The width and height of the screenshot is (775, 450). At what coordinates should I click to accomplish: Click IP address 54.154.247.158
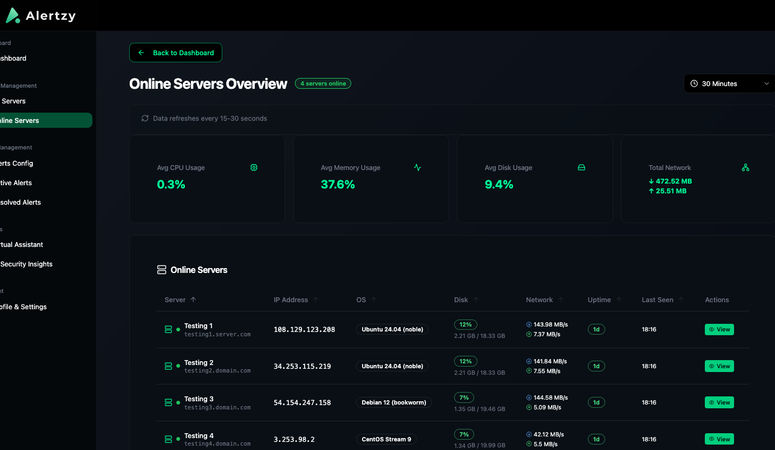coord(302,403)
